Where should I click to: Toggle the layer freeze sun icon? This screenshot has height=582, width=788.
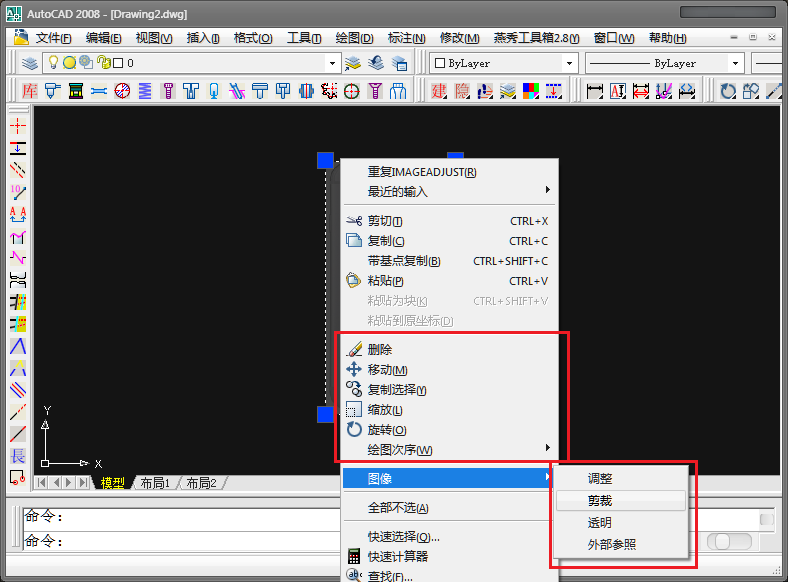69,62
